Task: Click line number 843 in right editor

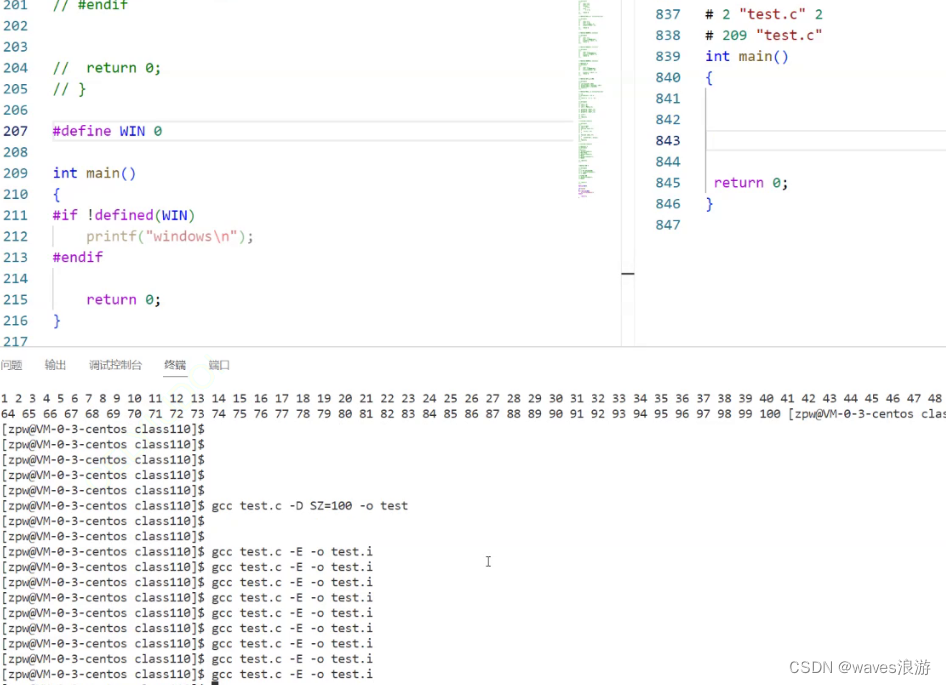Action: [x=668, y=141]
